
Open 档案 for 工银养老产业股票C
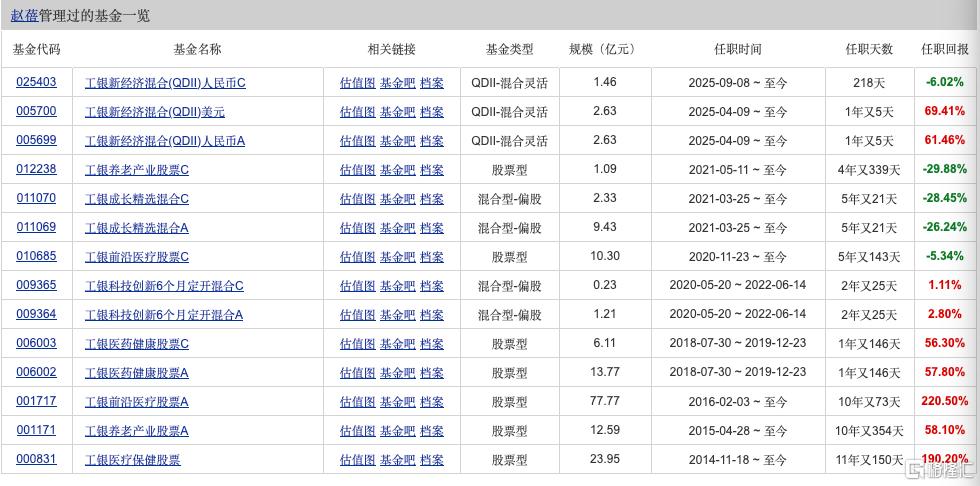point(432,169)
